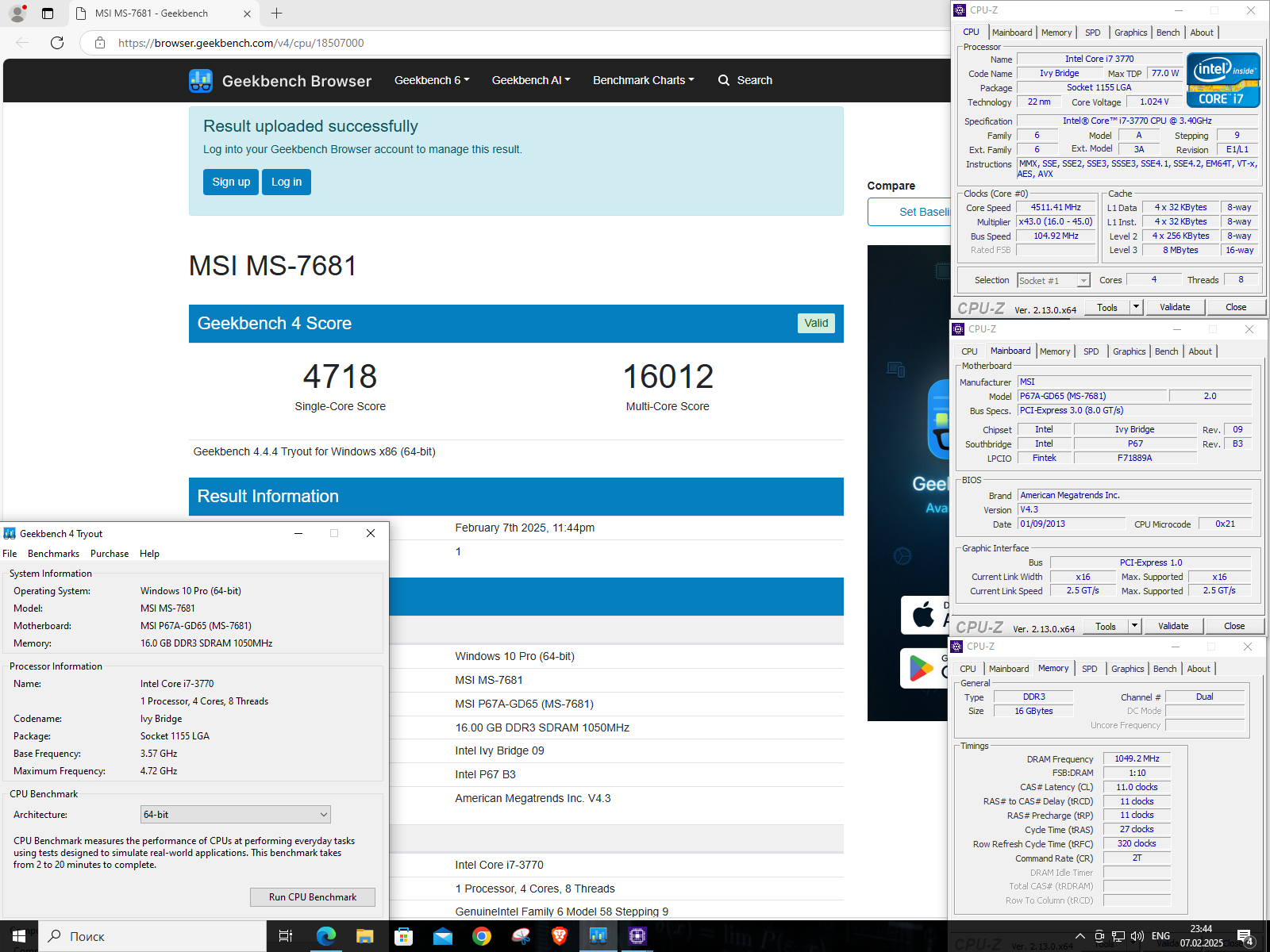
Task: Open Microsoft Store from taskbar
Action: (403, 936)
